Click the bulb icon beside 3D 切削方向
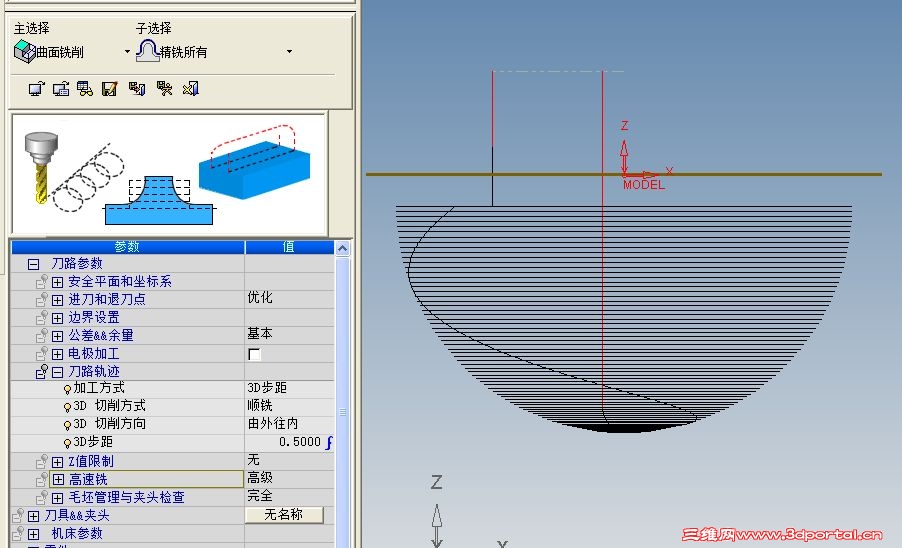 point(67,425)
